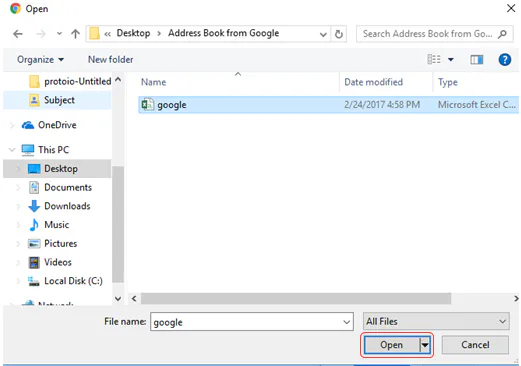The height and width of the screenshot is (366, 521).
Task: Sort by Type column header
Action: 448,82
